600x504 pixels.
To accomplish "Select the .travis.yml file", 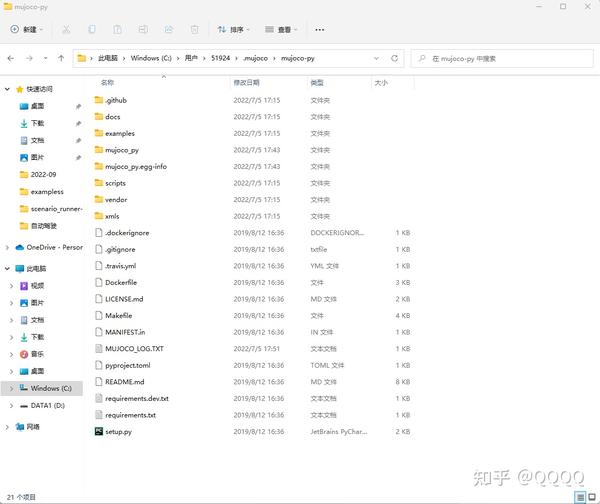I will [121, 266].
